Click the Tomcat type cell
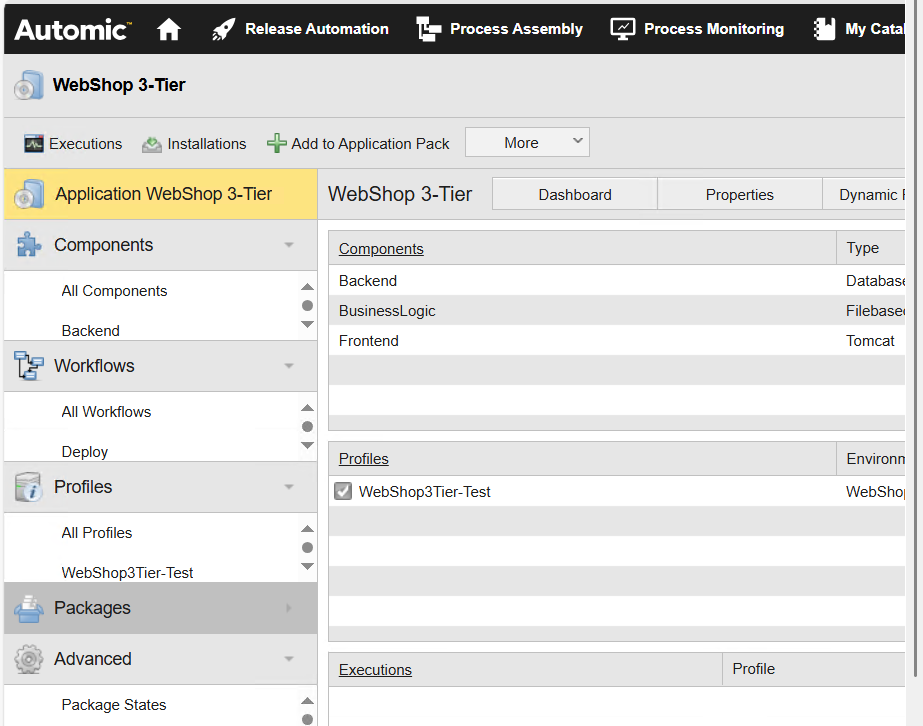Viewport: 923px width, 726px height. click(x=870, y=340)
